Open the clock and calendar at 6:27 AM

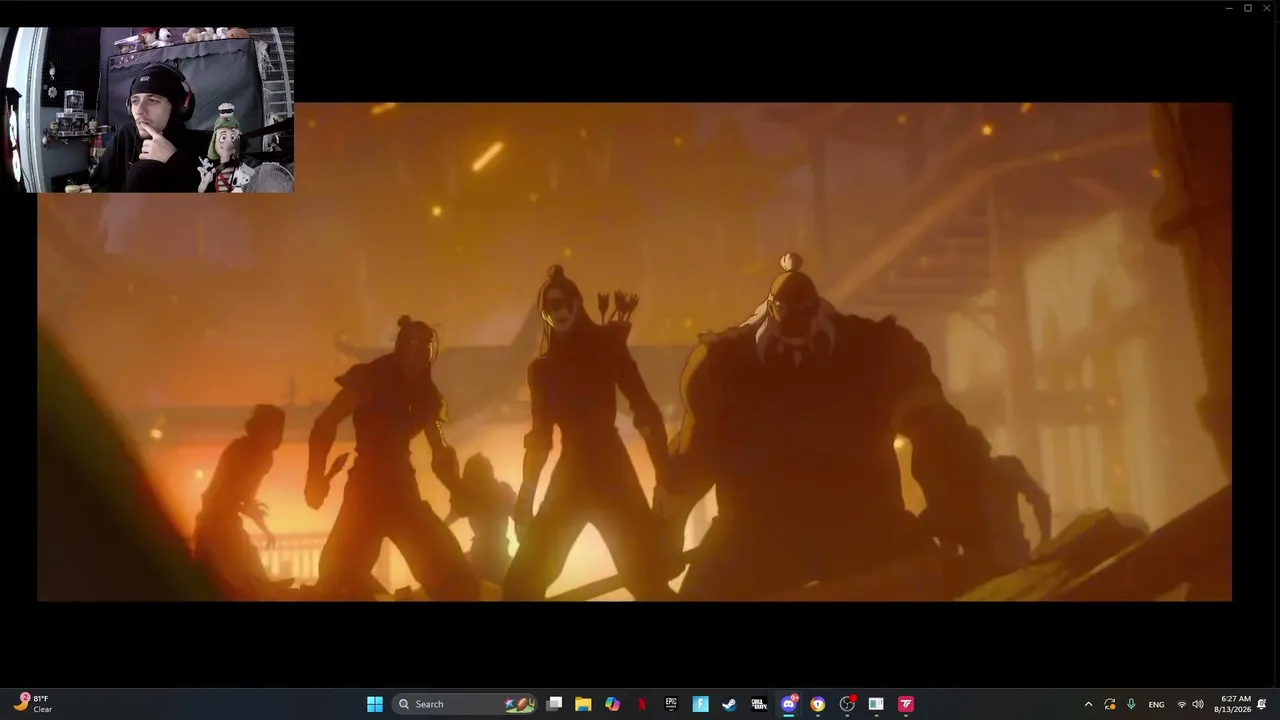tap(1232, 704)
